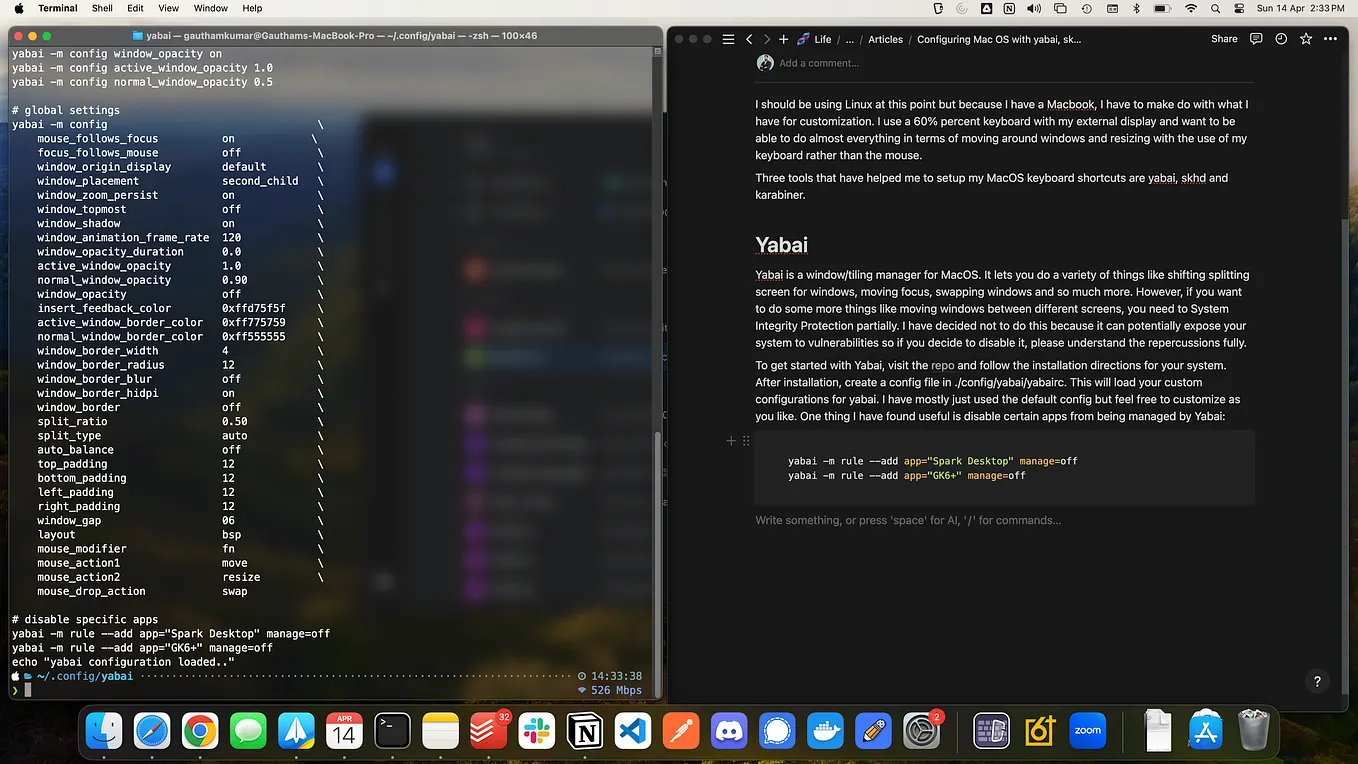The height and width of the screenshot is (764, 1358).
Task: Open version history via the clock icon
Action: (1281, 39)
